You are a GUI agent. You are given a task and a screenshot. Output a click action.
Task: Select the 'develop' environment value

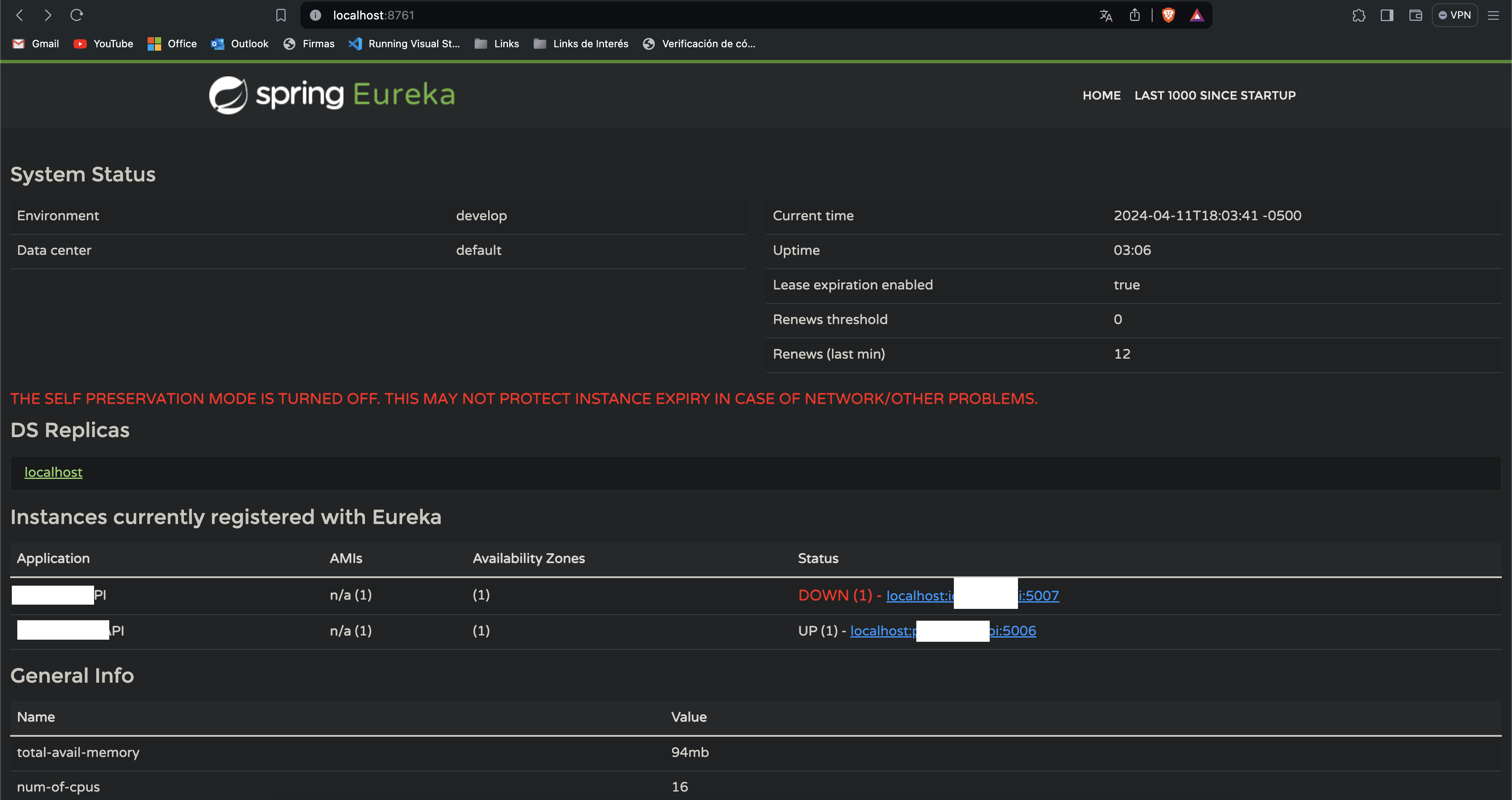coord(481,216)
